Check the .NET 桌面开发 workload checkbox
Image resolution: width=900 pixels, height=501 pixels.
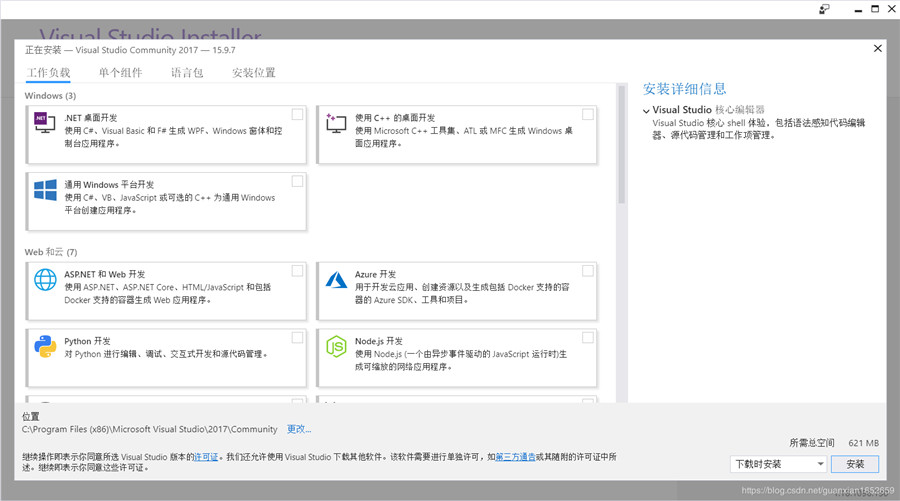(x=297, y=114)
